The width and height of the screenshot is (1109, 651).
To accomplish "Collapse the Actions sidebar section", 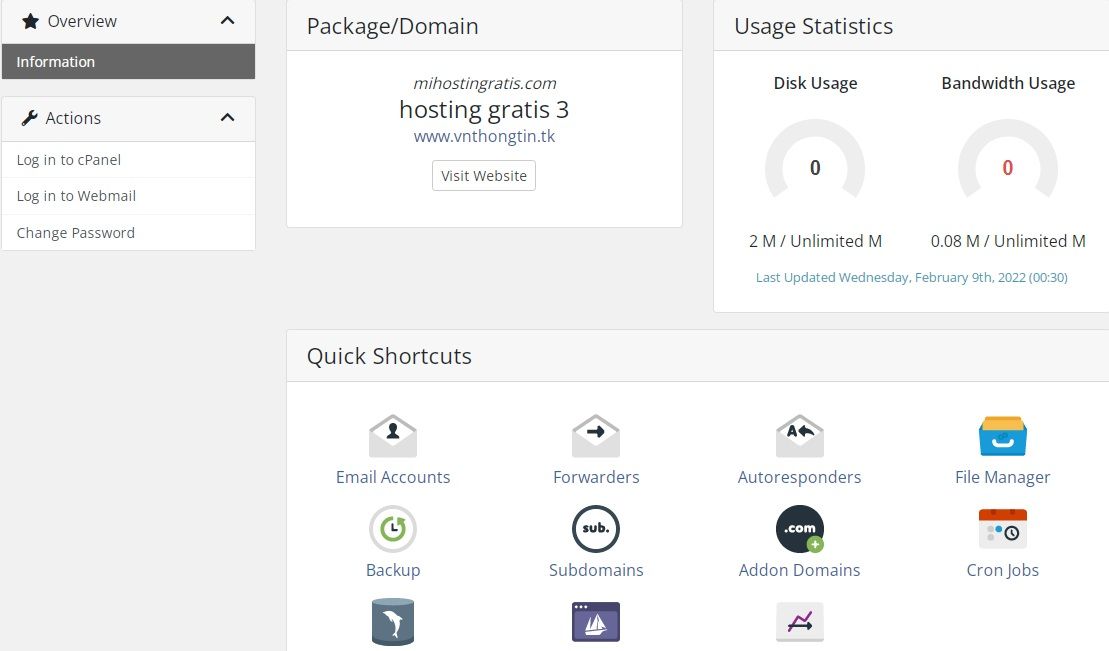I will (227, 118).
